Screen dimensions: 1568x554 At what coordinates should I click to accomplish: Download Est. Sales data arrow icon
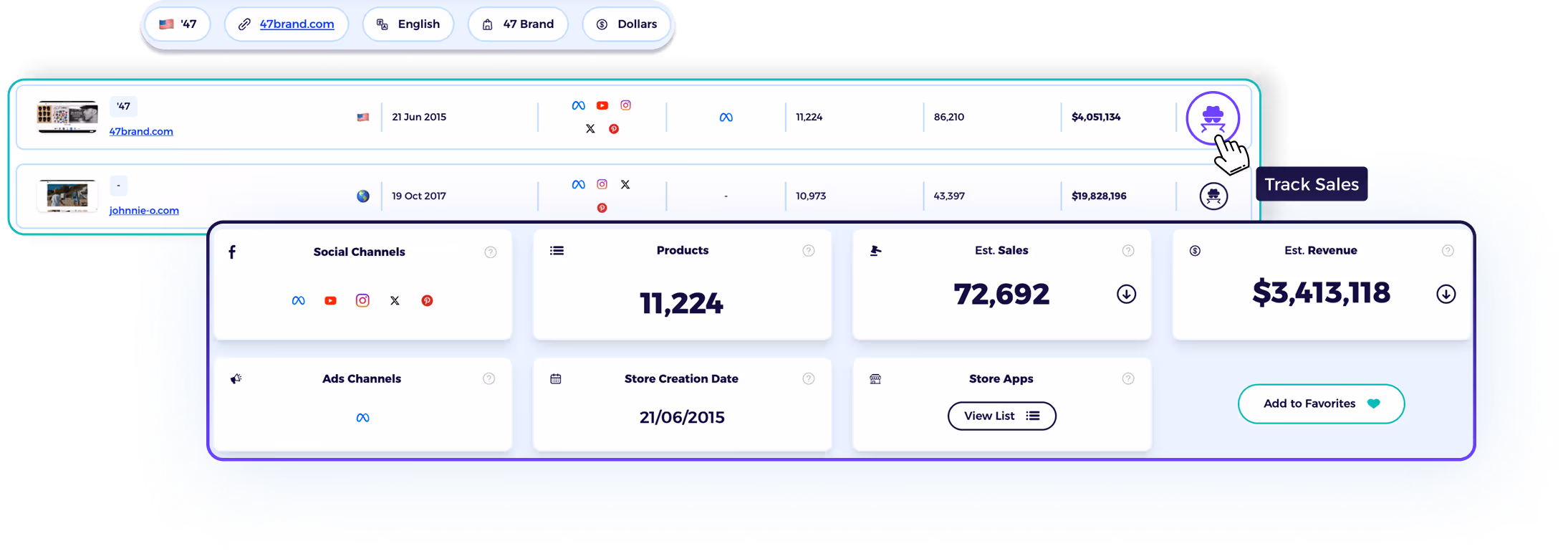pyautogui.click(x=1126, y=294)
